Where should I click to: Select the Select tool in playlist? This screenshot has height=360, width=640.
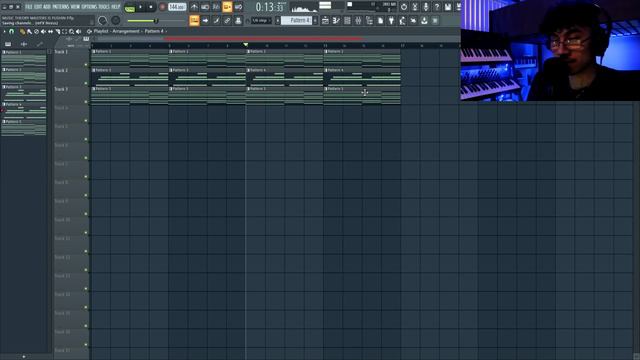point(64,31)
